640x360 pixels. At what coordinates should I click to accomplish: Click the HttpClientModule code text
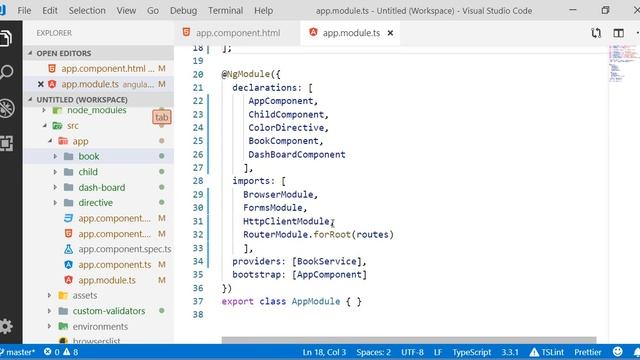(287, 221)
